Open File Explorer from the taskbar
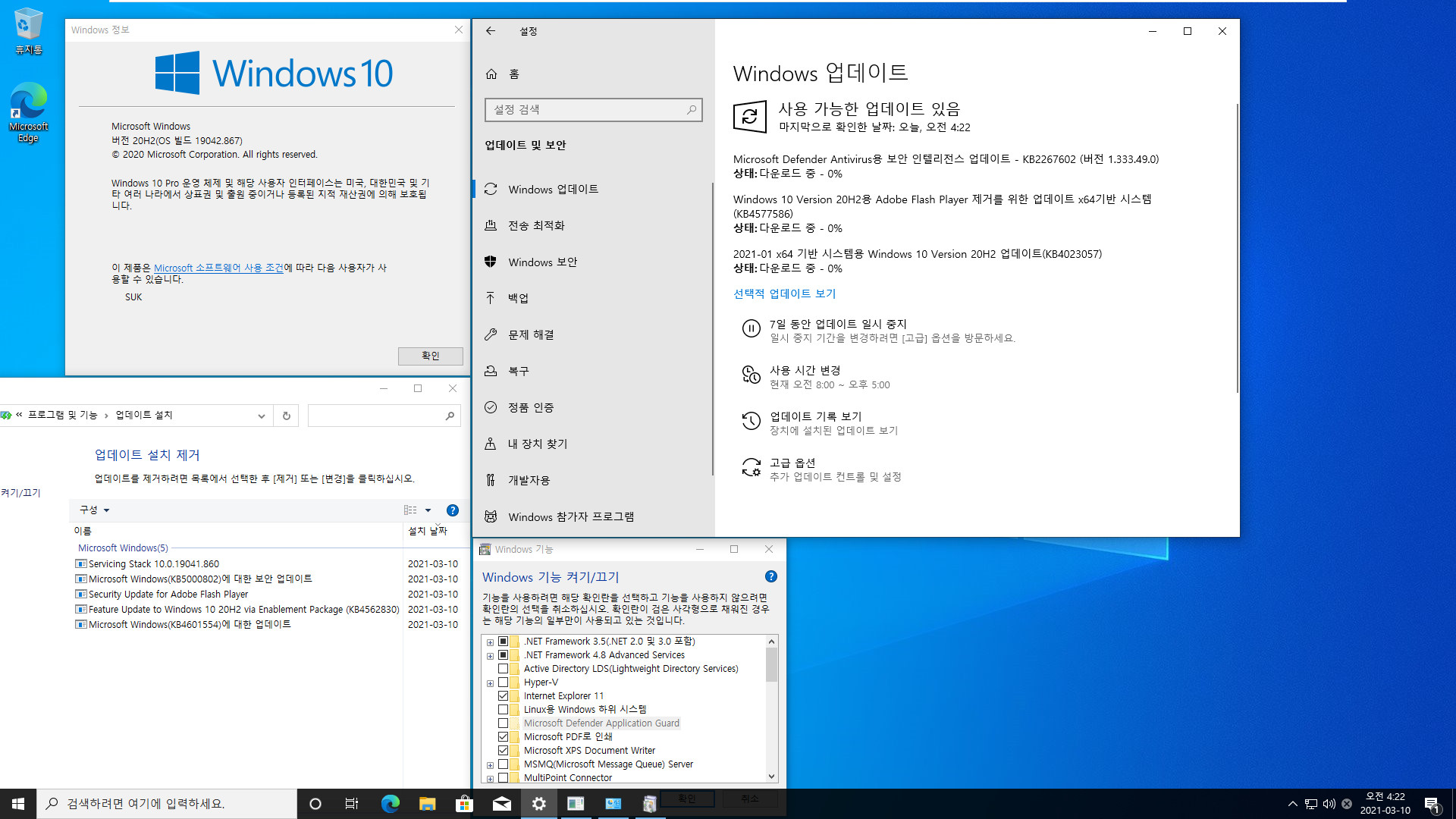The width and height of the screenshot is (1456, 819). pyautogui.click(x=427, y=804)
